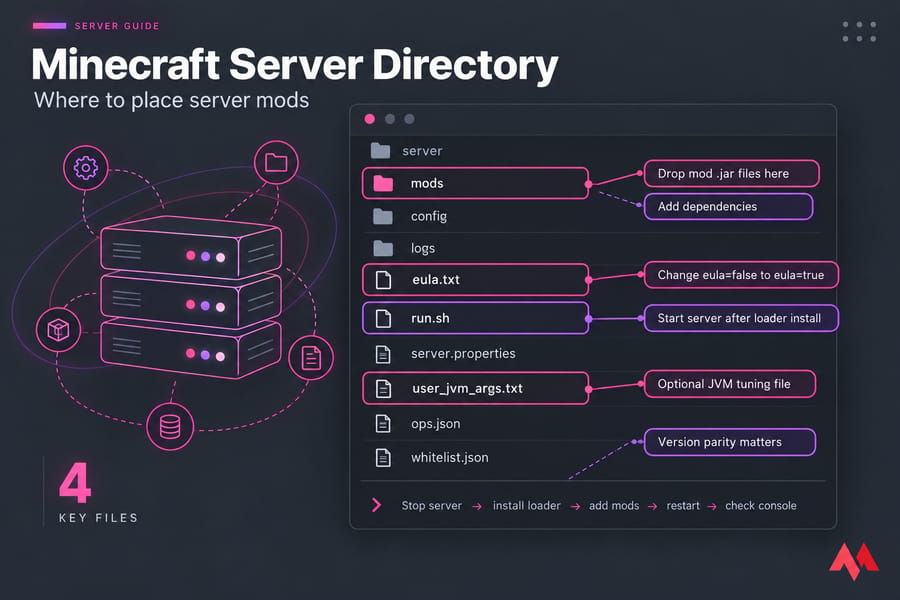The height and width of the screenshot is (600, 900).
Task: Click the folder circle icon above the server stack
Action: pos(276,162)
